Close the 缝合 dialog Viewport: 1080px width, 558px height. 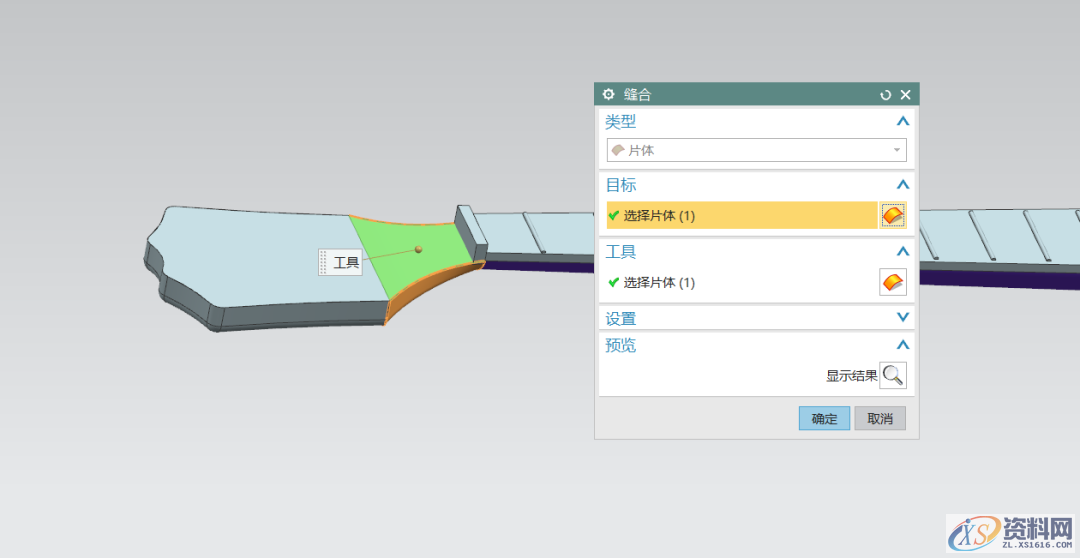point(906,95)
